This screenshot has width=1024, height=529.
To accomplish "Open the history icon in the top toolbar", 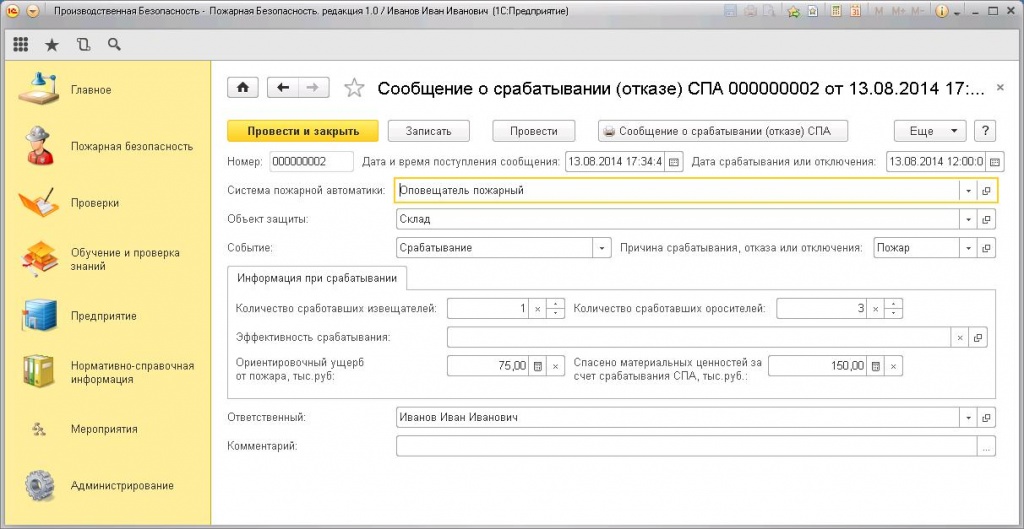I will click(x=82, y=45).
